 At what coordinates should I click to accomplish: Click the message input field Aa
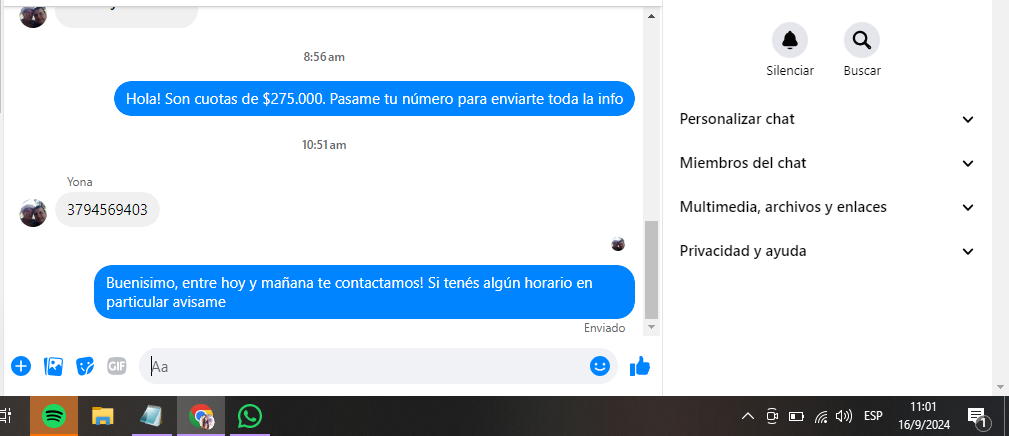[x=367, y=367]
